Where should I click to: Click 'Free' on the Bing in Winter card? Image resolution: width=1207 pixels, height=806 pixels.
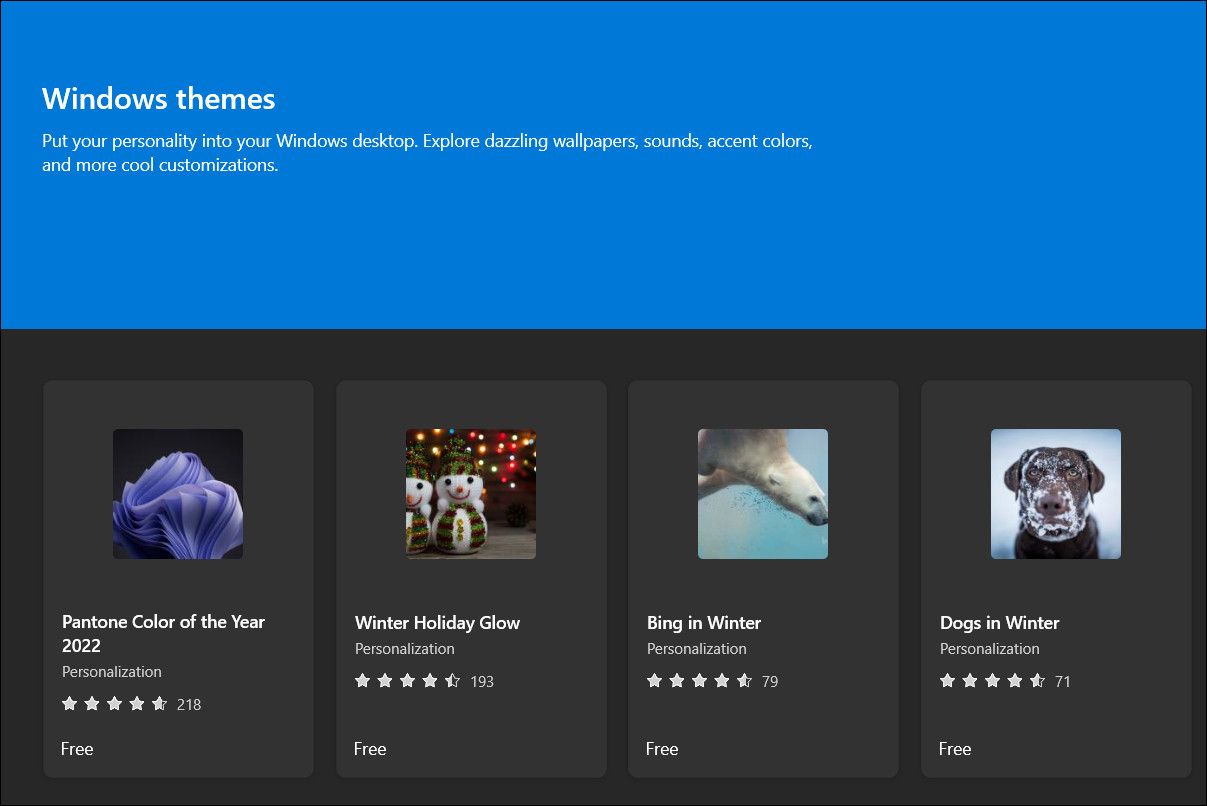click(x=662, y=748)
